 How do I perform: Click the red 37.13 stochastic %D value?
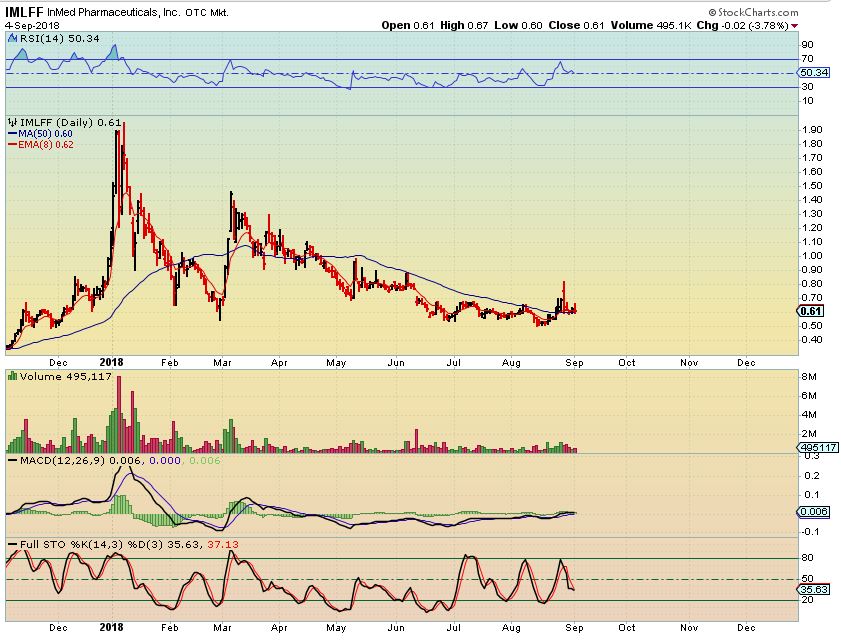223,544
